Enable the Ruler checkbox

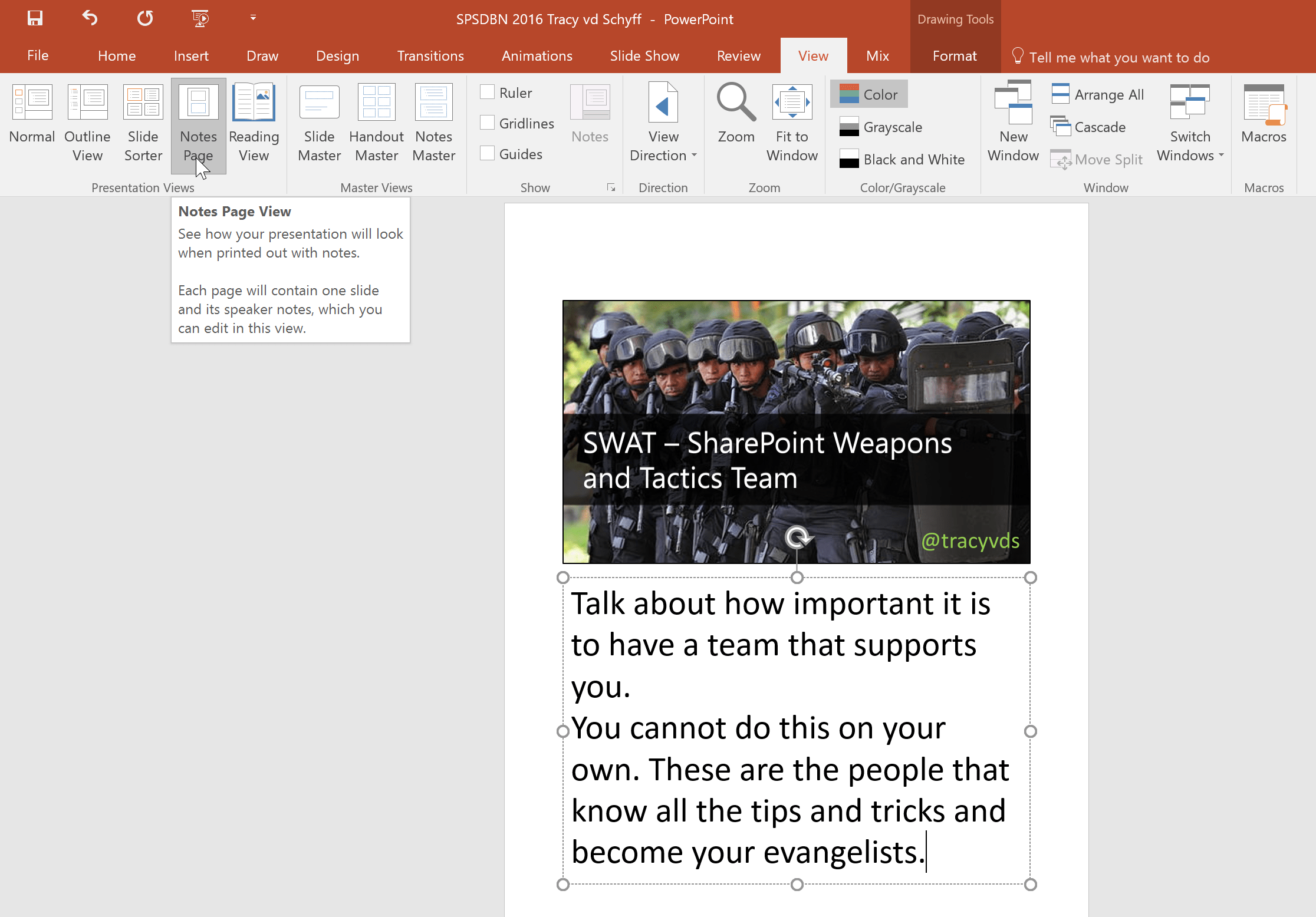click(x=487, y=92)
